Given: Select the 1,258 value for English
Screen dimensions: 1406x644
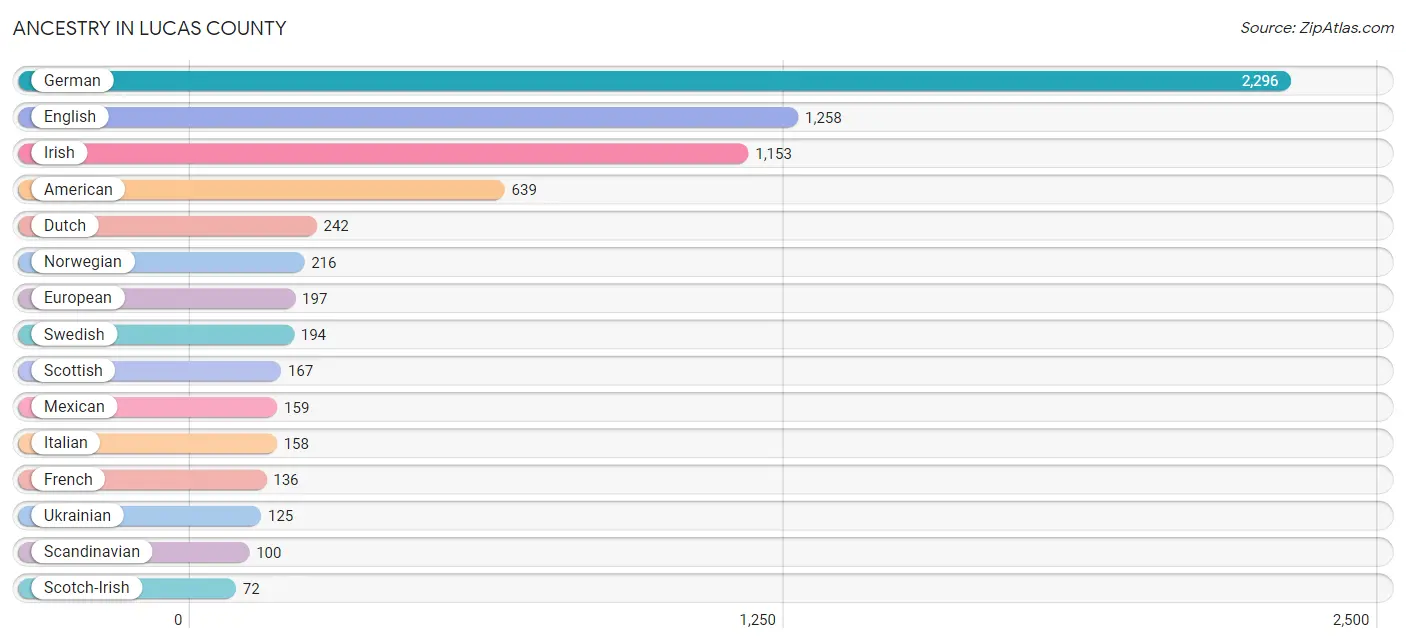Looking at the screenshot, I should tap(823, 118).
